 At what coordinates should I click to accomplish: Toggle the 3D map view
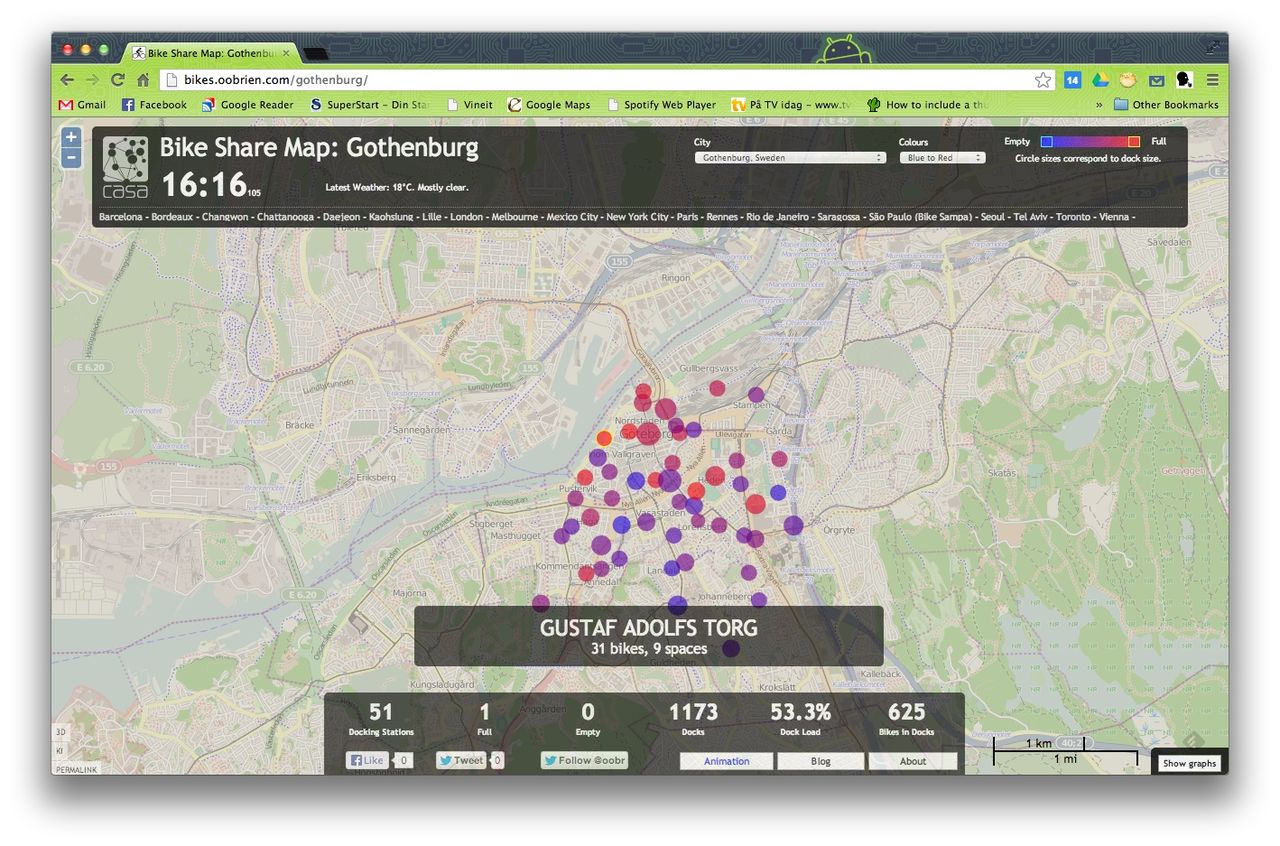[x=60, y=733]
